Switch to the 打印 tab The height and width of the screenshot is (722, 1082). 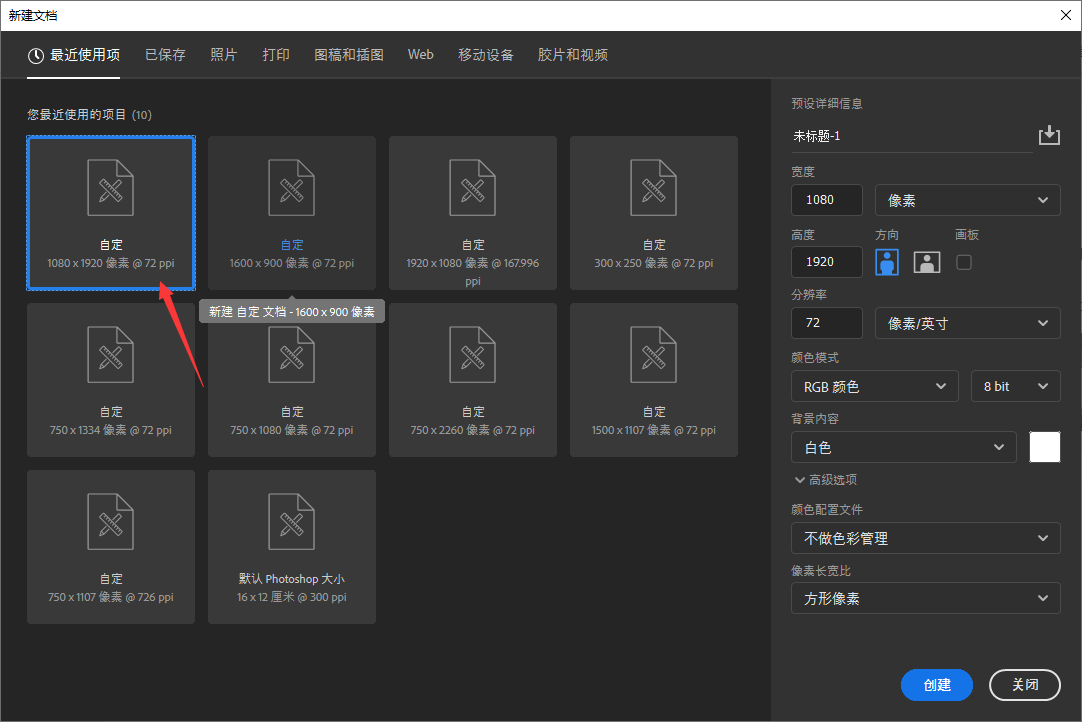(276, 55)
